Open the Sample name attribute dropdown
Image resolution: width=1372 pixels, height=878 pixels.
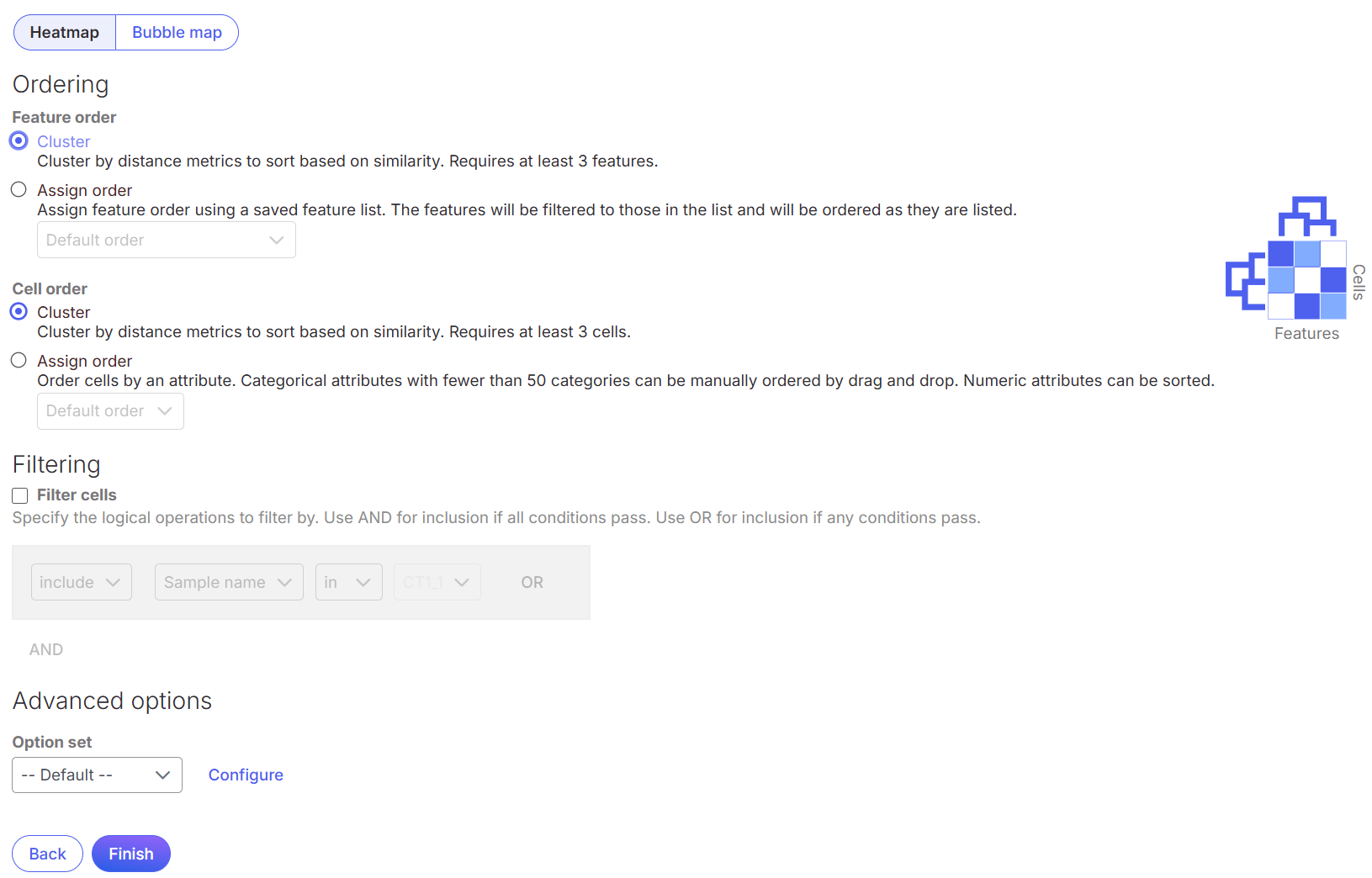coord(229,582)
